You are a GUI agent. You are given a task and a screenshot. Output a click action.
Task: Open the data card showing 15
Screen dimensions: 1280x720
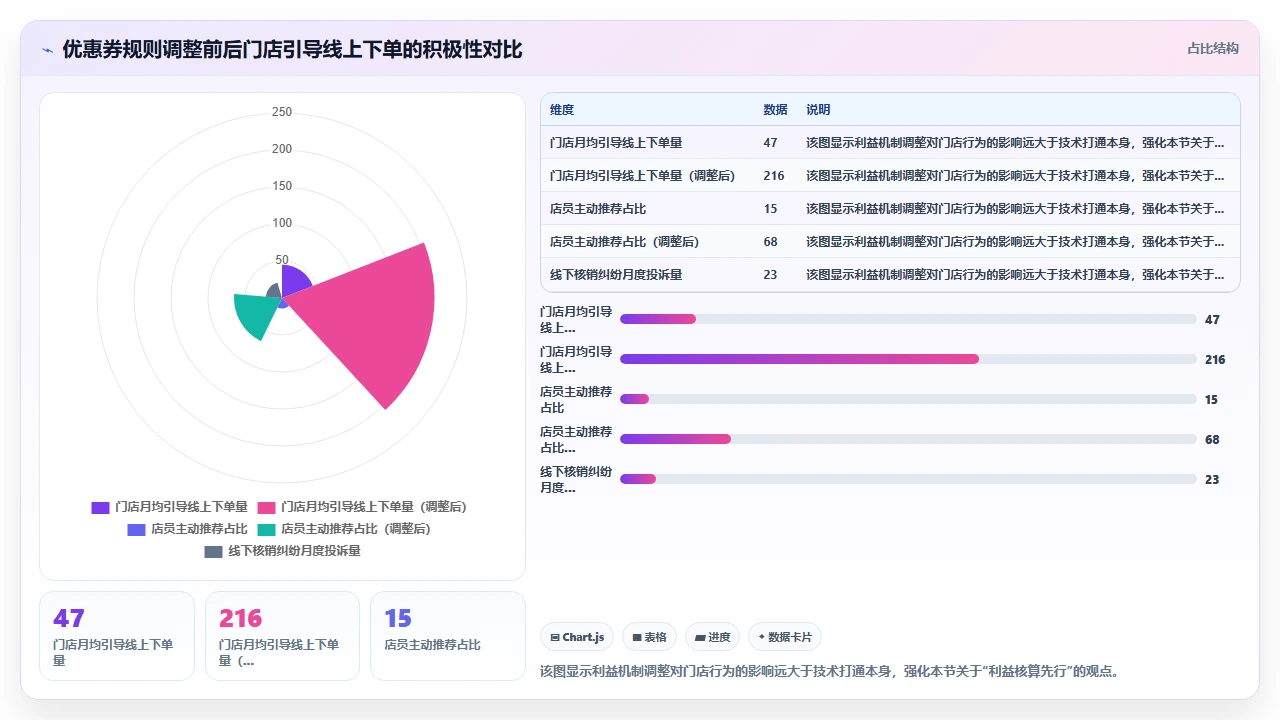click(x=448, y=636)
